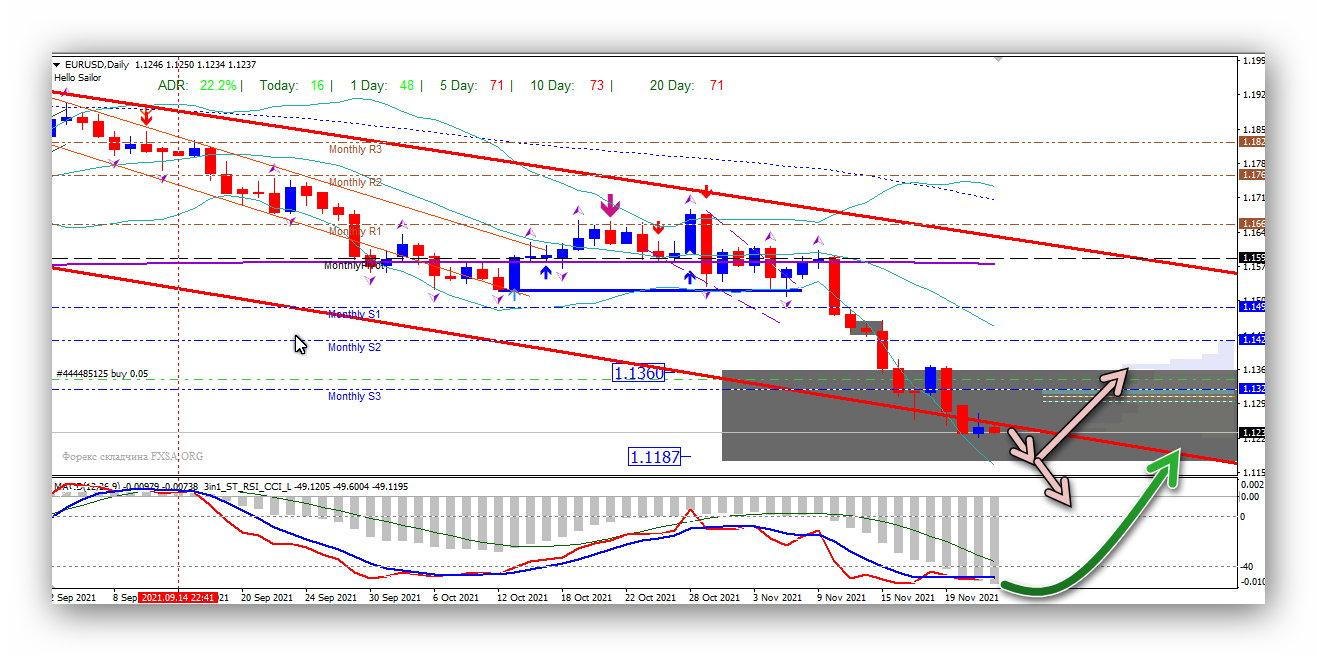Click the Monthly S2 pivot label

(354, 347)
